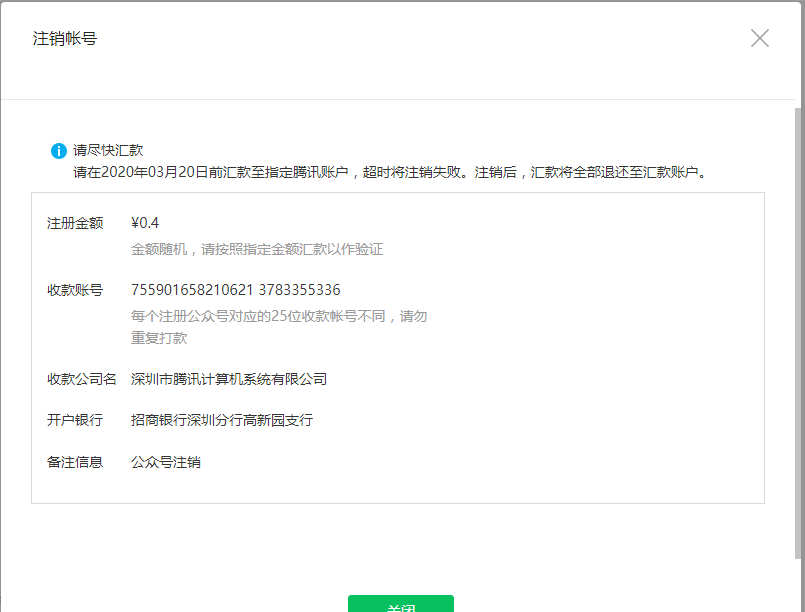Image resolution: width=805 pixels, height=612 pixels.
Task: Click the 收款账号 label
Action: 75,290
